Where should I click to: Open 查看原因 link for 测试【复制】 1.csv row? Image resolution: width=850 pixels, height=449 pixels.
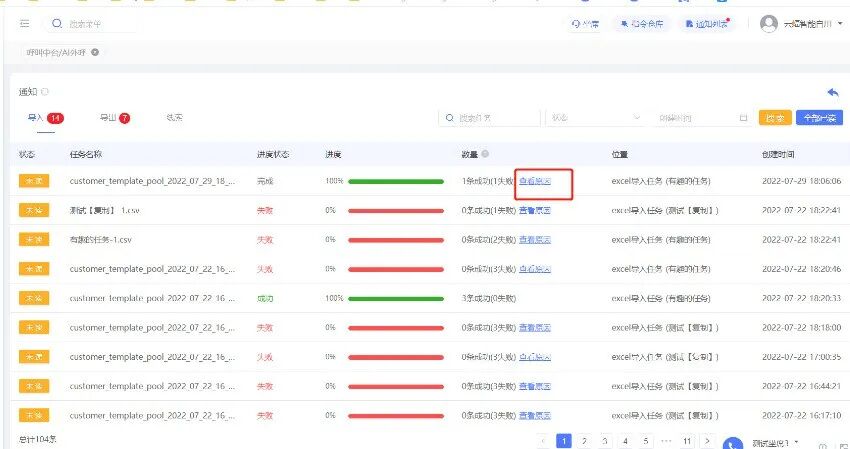click(535, 210)
